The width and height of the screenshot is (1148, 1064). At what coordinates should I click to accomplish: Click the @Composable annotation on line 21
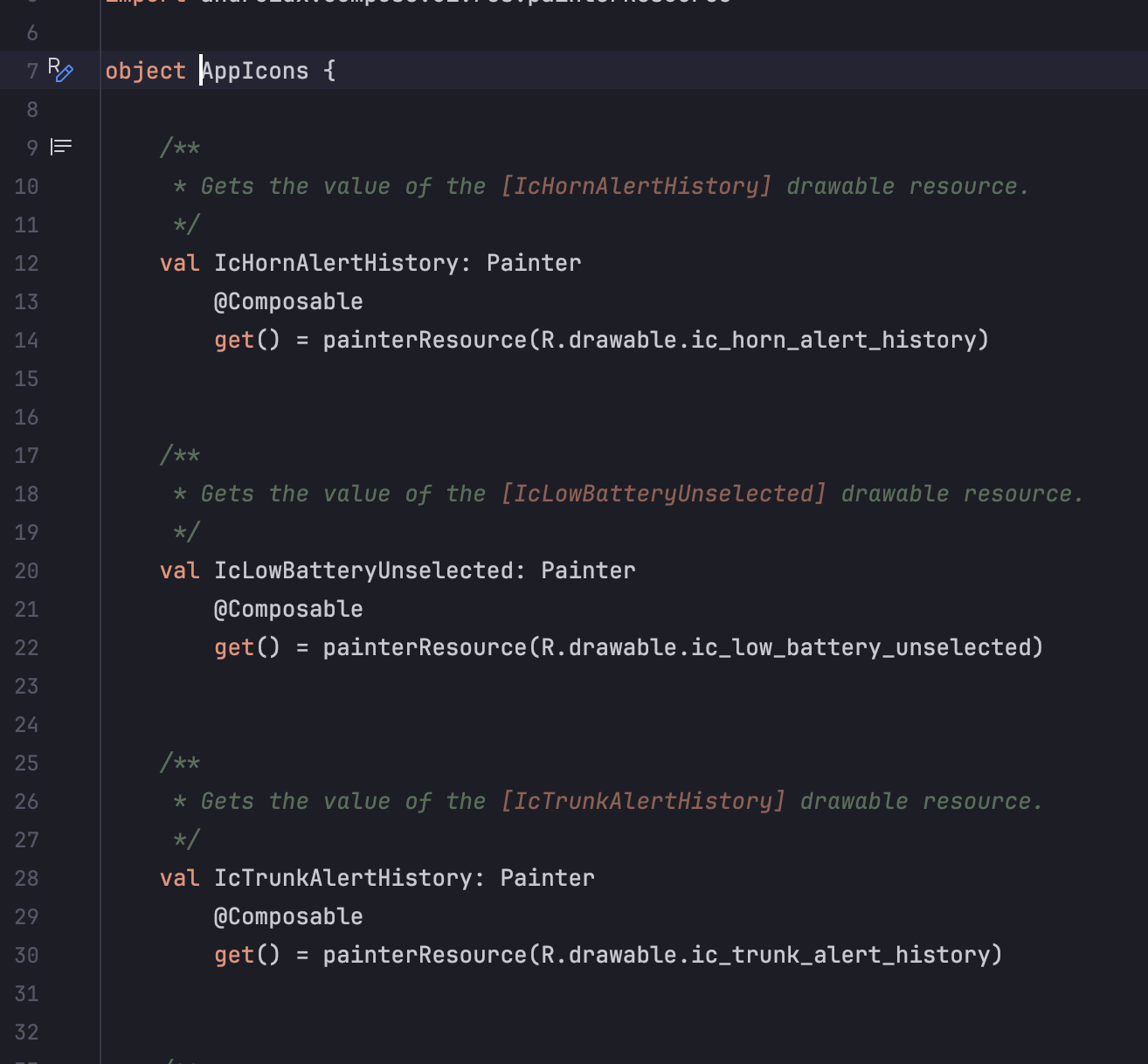tap(288, 609)
